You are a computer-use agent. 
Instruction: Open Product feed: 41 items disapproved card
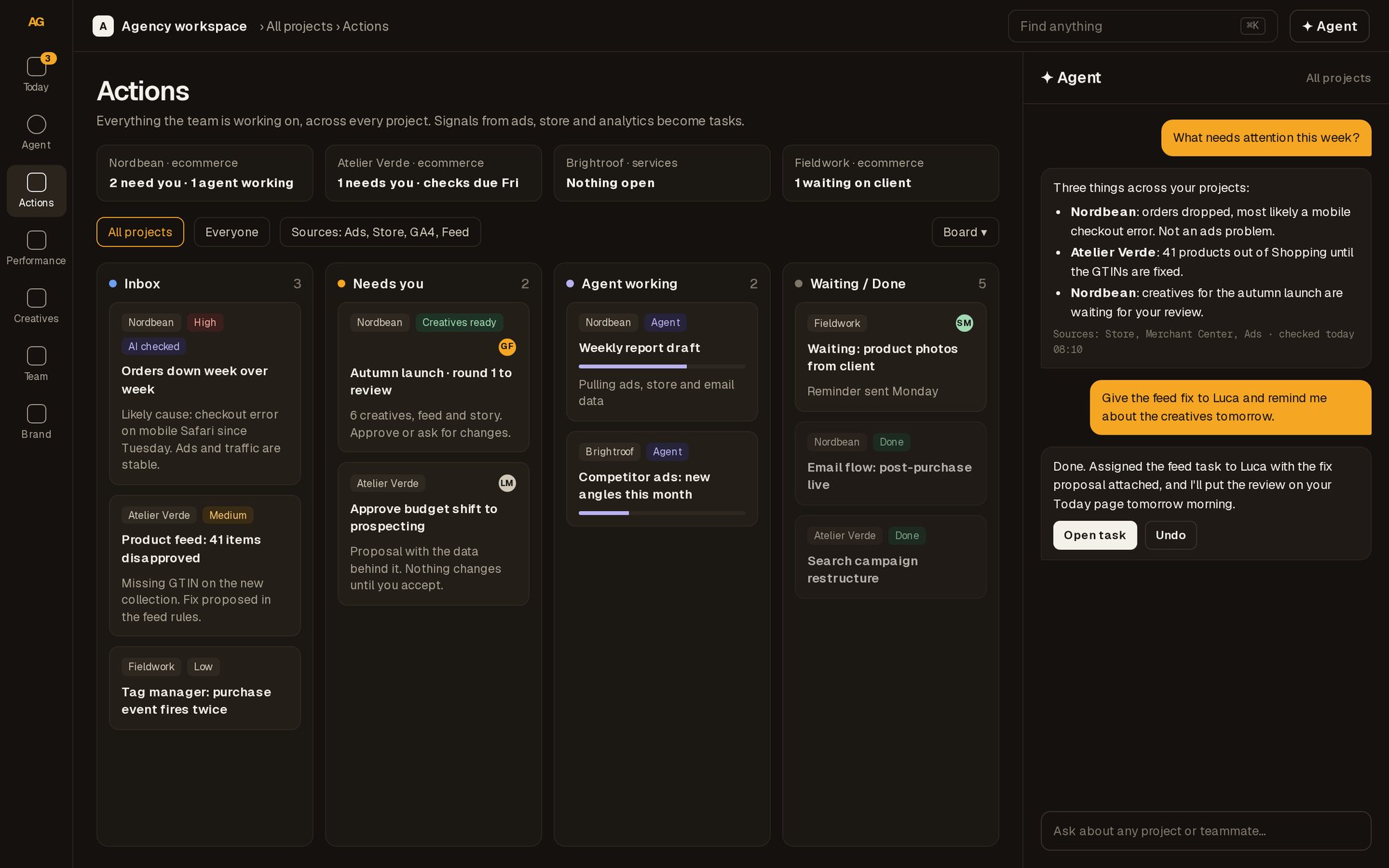coord(205,566)
